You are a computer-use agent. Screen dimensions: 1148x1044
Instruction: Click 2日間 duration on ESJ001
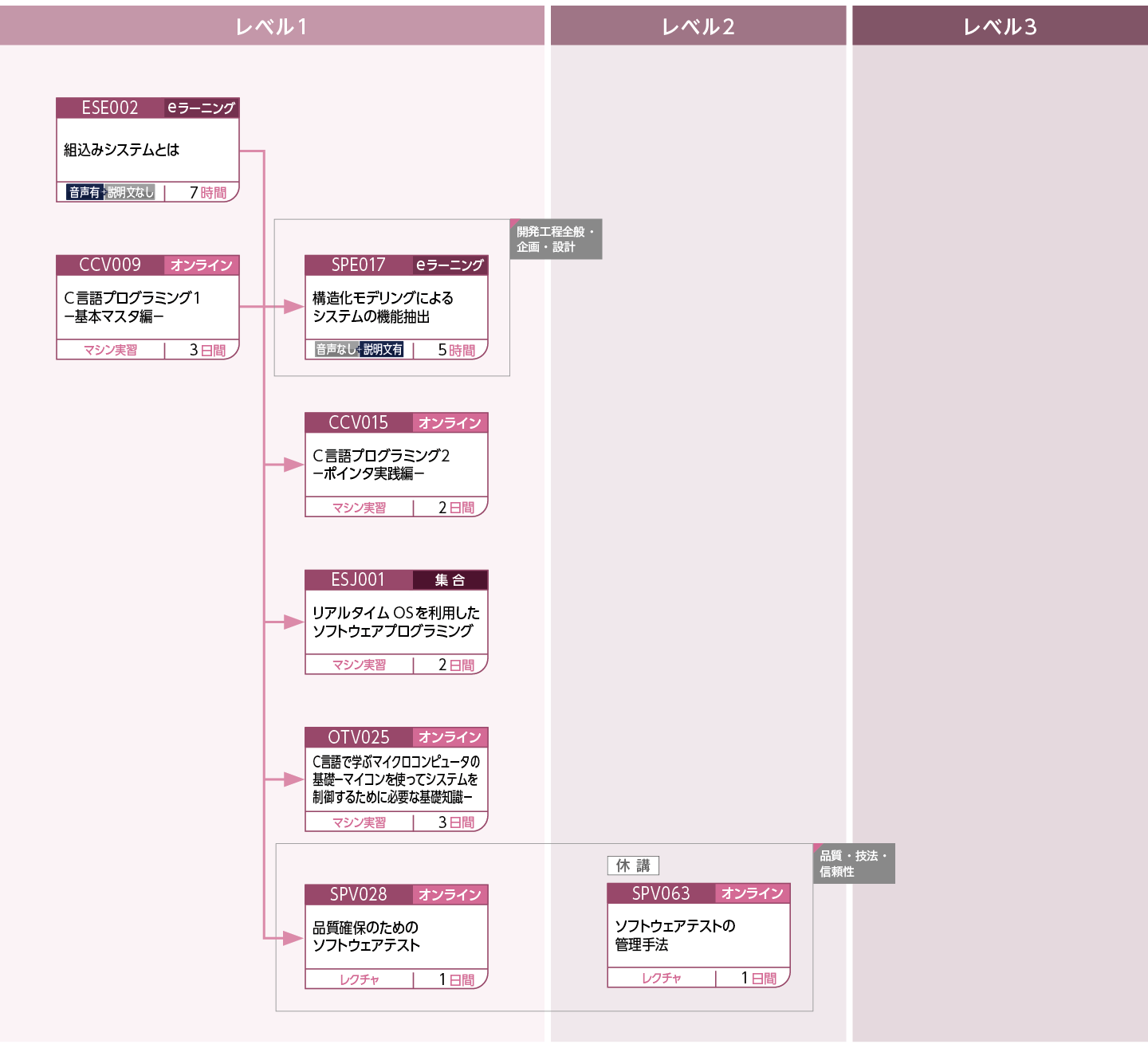point(456,665)
